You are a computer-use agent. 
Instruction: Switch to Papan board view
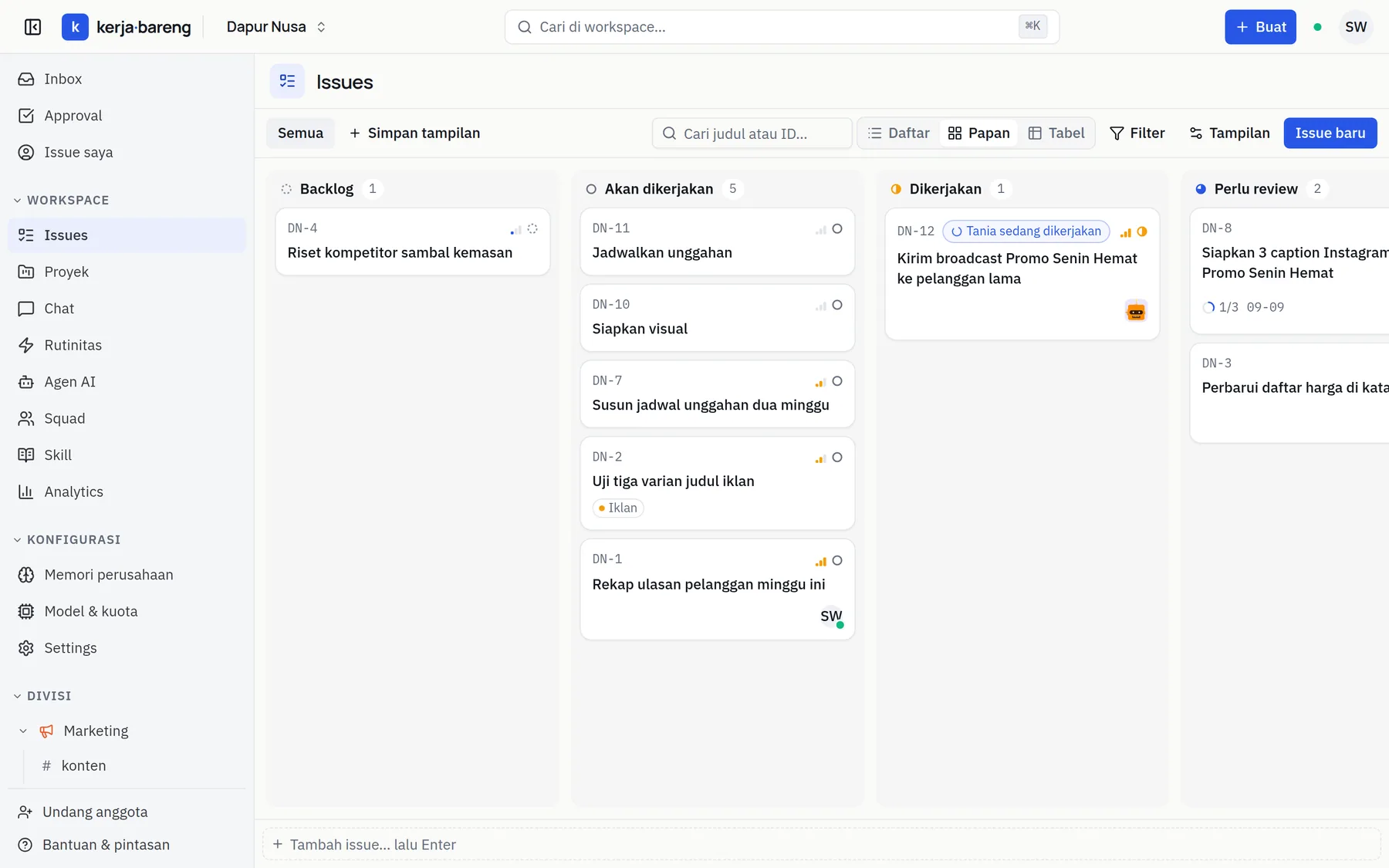click(978, 133)
